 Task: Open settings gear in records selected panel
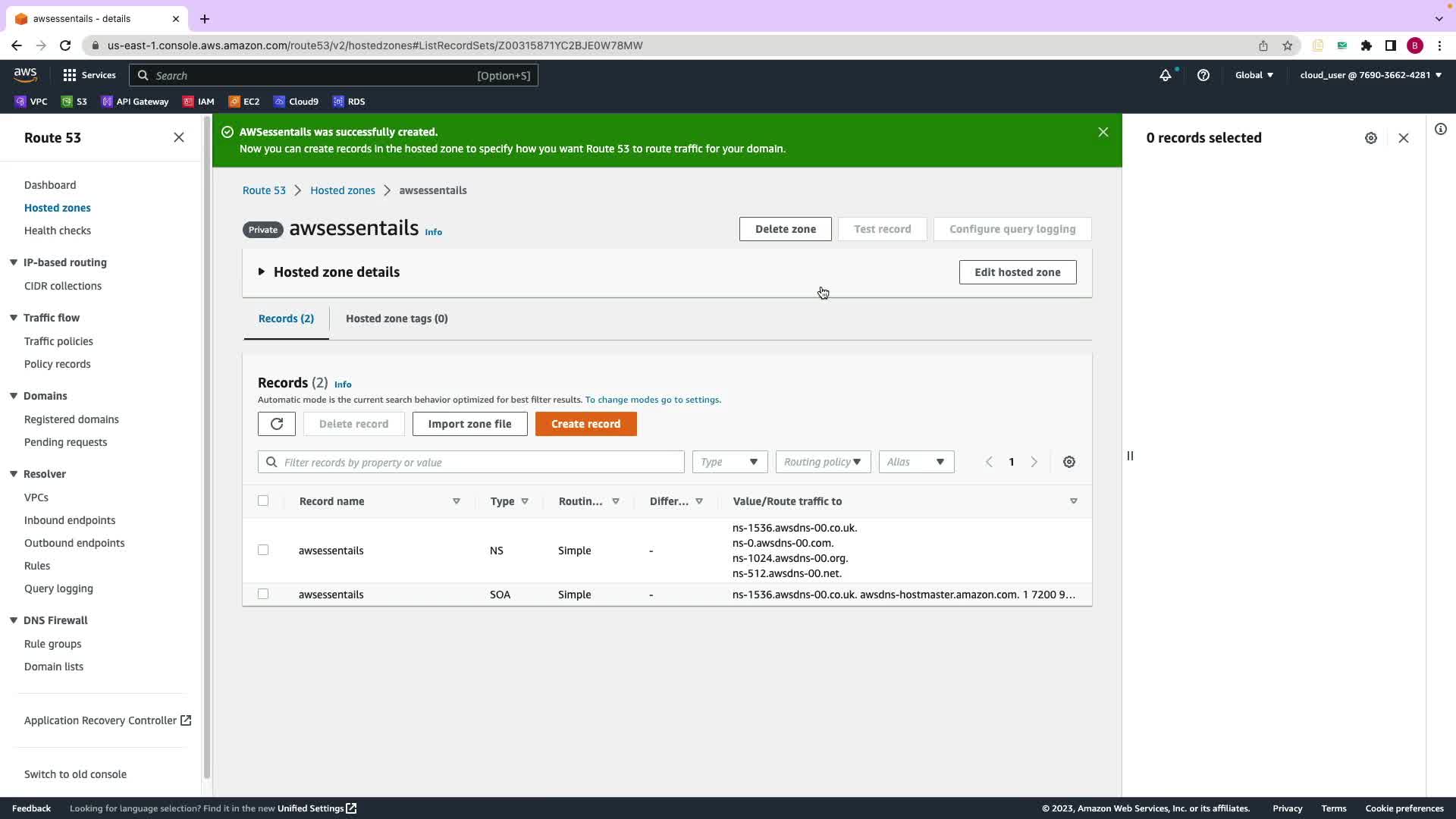point(1370,138)
